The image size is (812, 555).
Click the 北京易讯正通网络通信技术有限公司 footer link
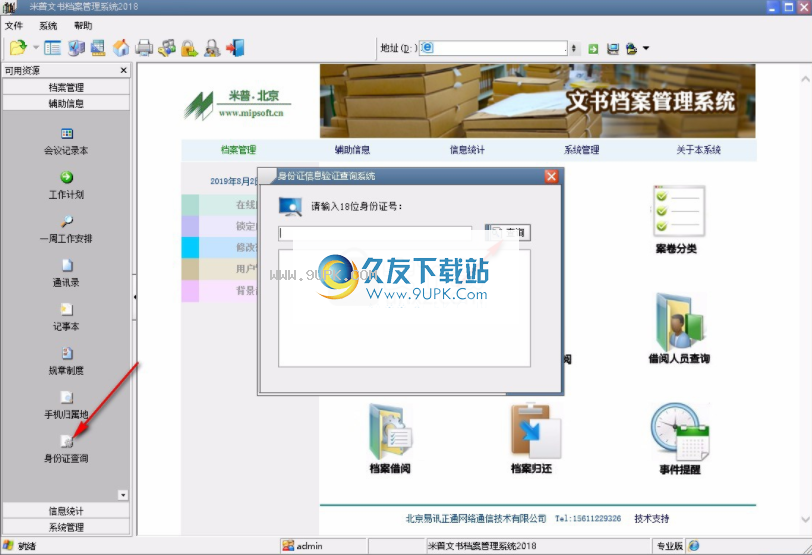pyautogui.click(x=476, y=518)
